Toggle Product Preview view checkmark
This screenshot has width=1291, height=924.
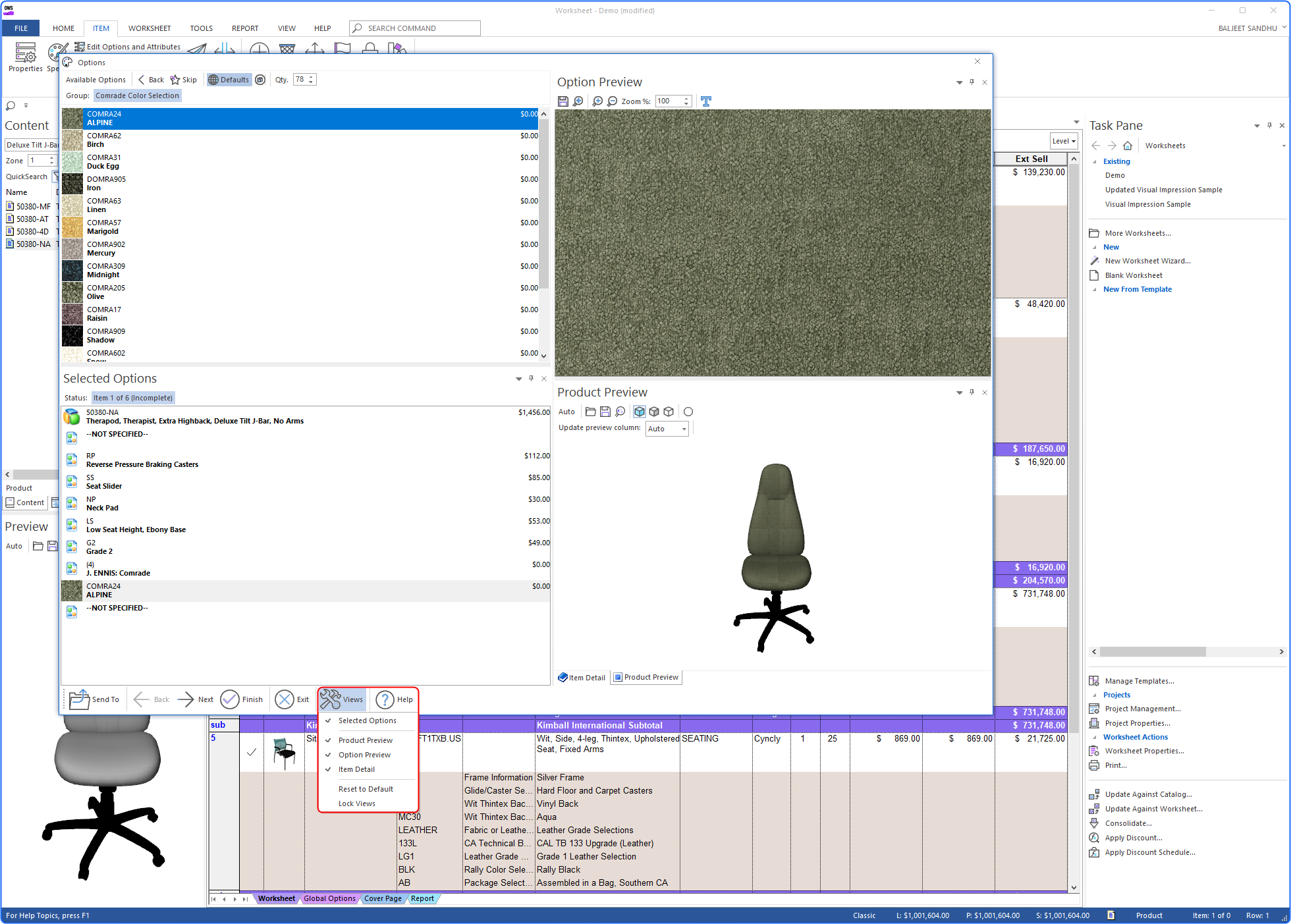pyautogui.click(x=327, y=740)
